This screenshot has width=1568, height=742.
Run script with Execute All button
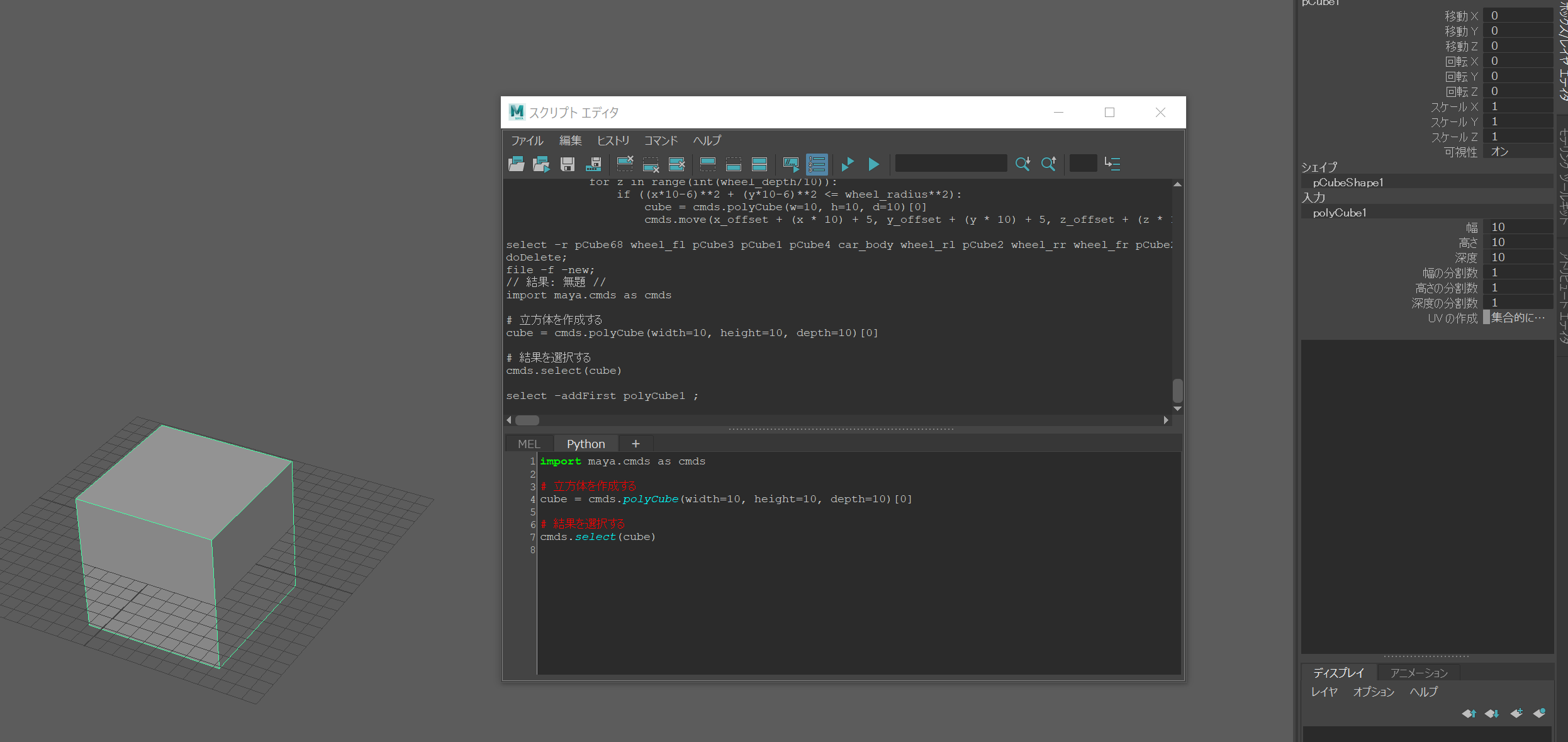point(848,164)
